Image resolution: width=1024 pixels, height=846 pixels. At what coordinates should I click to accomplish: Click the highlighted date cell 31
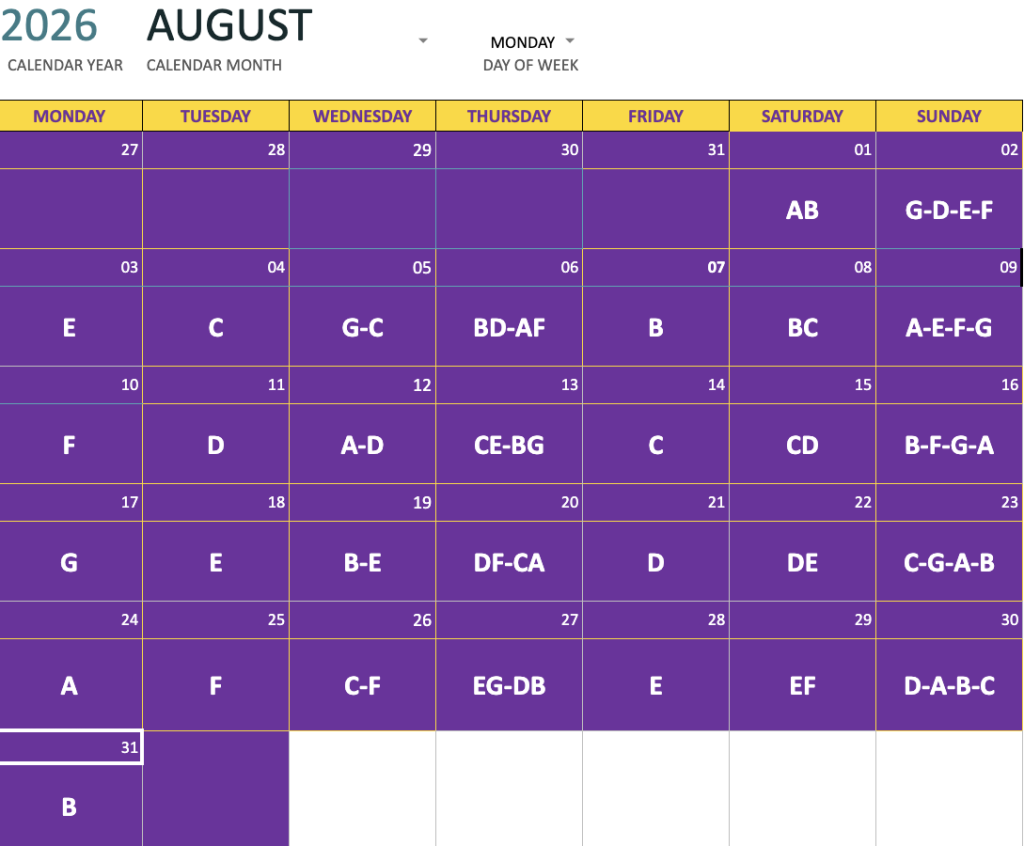[71, 747]
